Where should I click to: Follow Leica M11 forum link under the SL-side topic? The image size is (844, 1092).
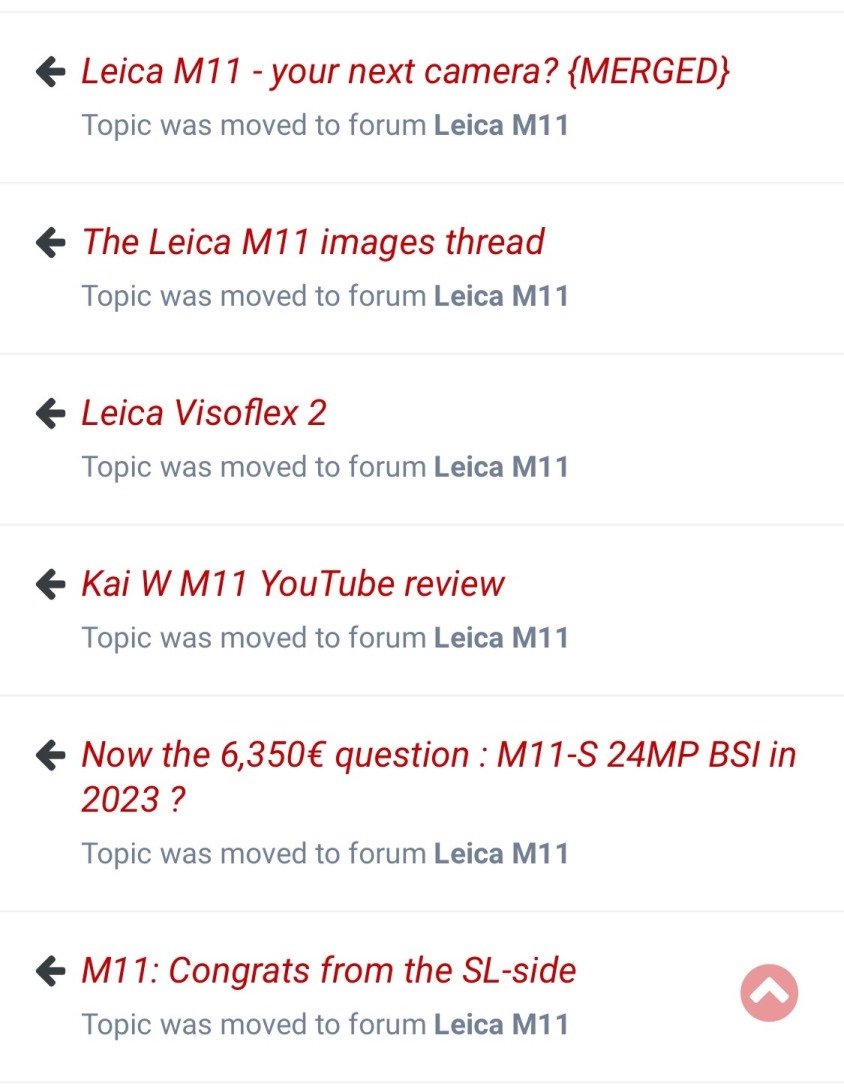pos(501,1024)
